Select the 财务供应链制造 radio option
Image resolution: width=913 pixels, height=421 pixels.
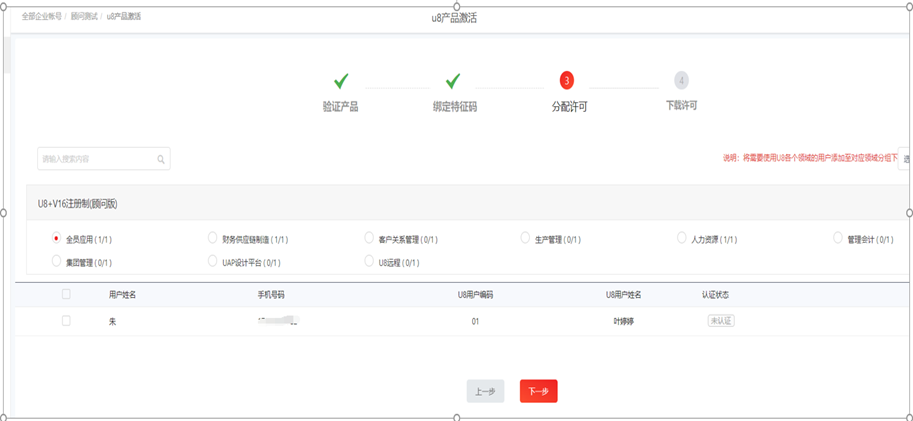pos(212,238)
